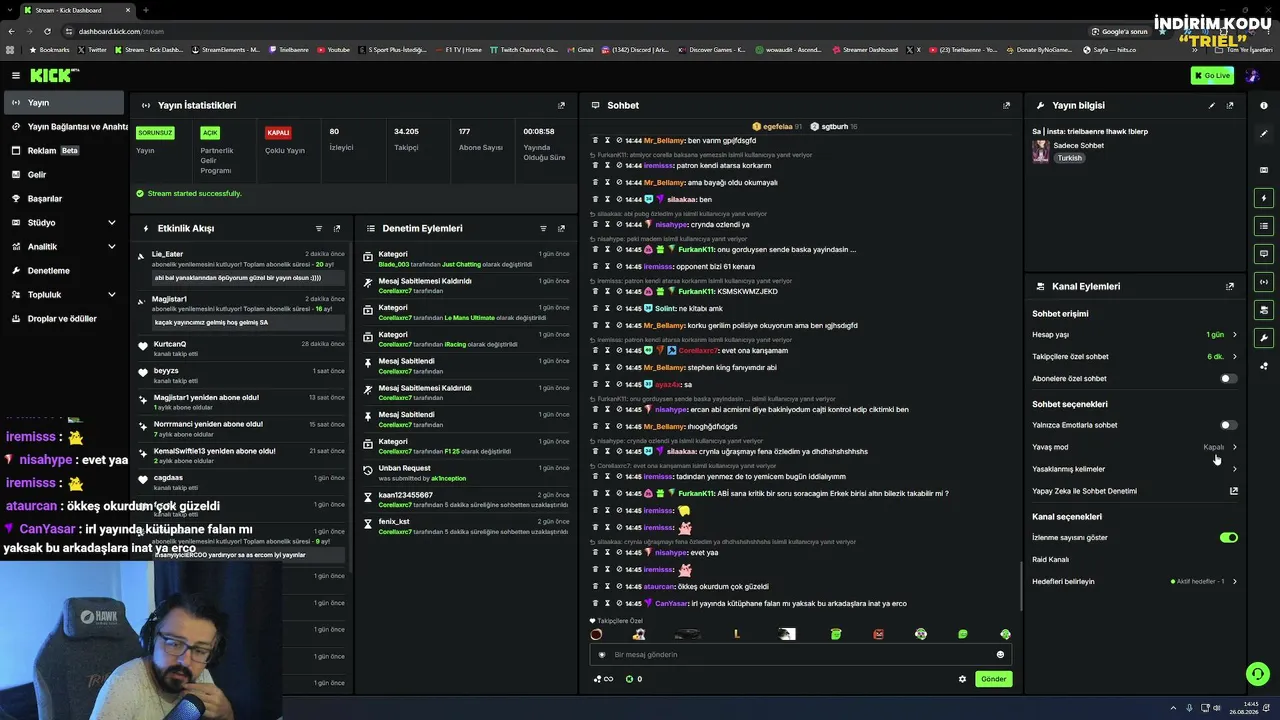Click the infinity icon below message box
Screen dimensions: 1280x720
click(x=608, y=679)
